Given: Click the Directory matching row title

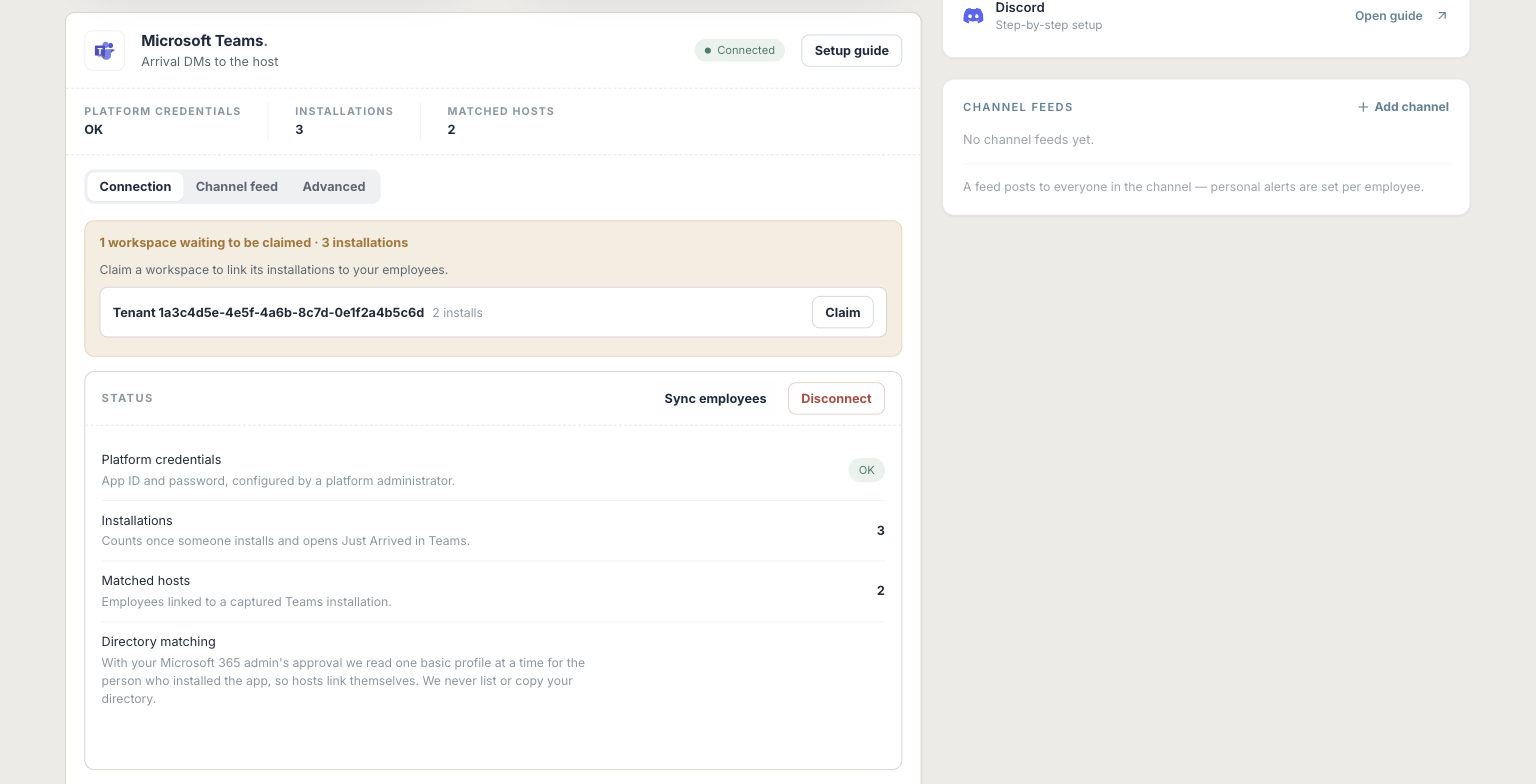Looking at the screenshot, I should tap(158, 642).
